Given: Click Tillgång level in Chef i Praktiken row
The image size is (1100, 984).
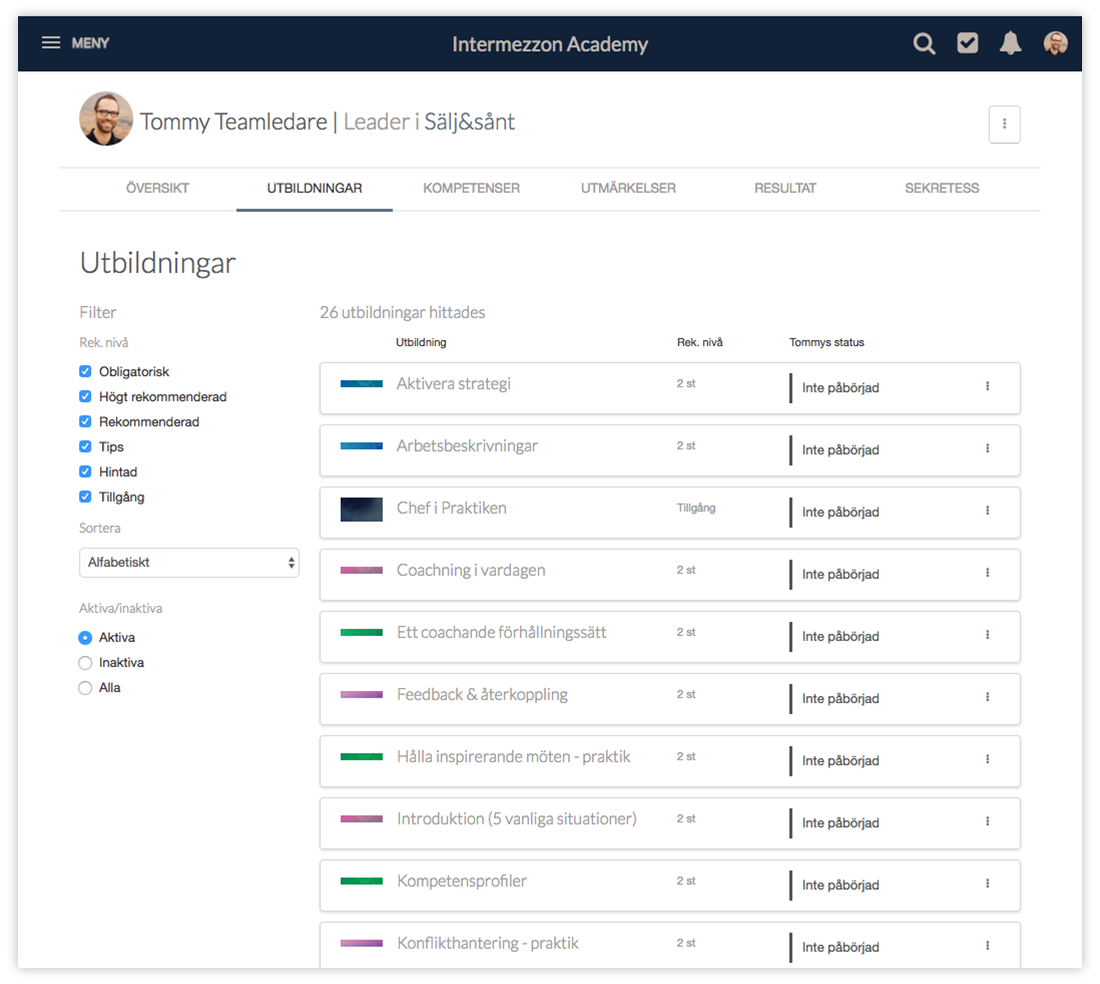Looking at the screenshot, I should [696, 508].
